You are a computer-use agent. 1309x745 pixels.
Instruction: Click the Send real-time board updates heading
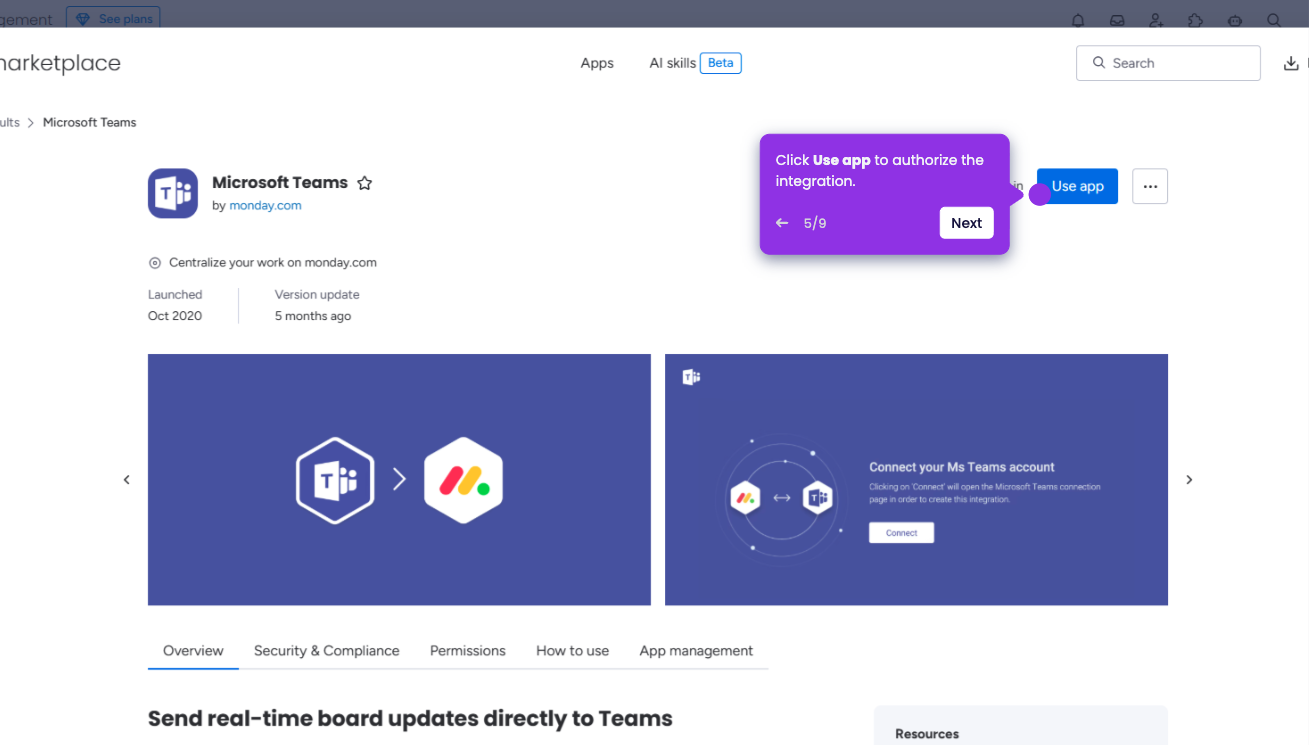(410, 719)
